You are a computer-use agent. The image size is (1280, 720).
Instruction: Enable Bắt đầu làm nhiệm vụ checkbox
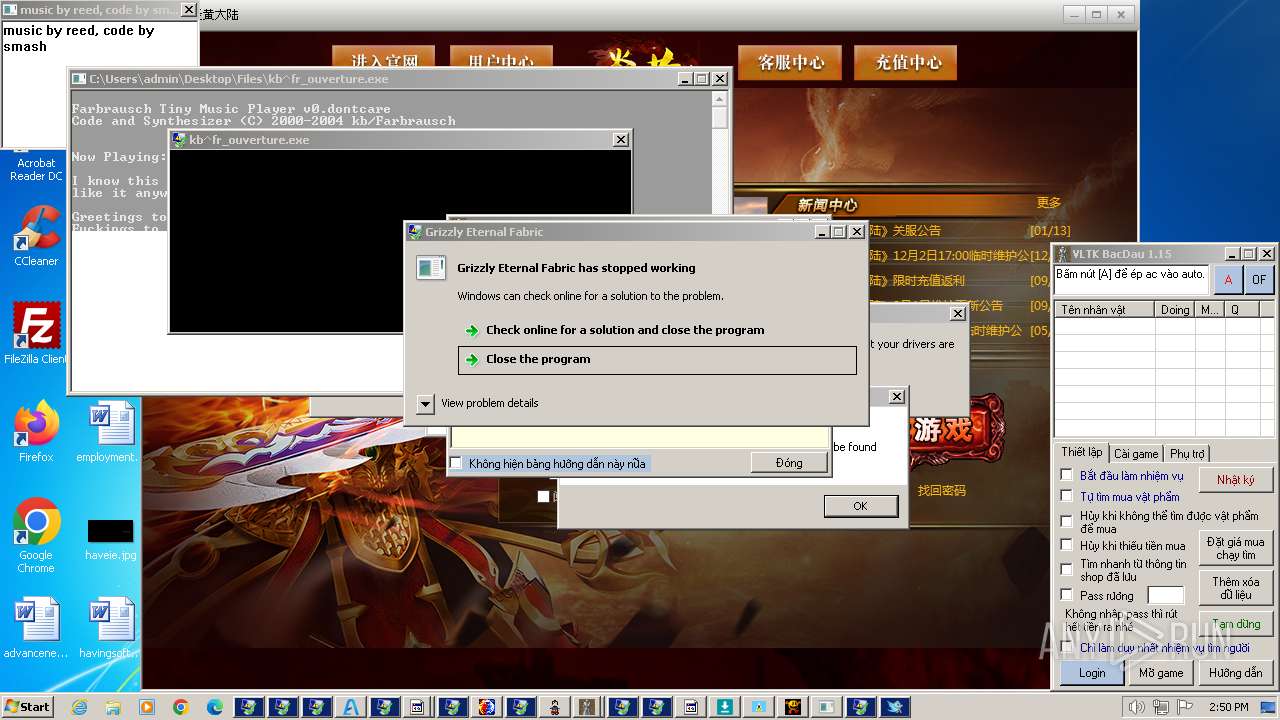(1067, 475)
